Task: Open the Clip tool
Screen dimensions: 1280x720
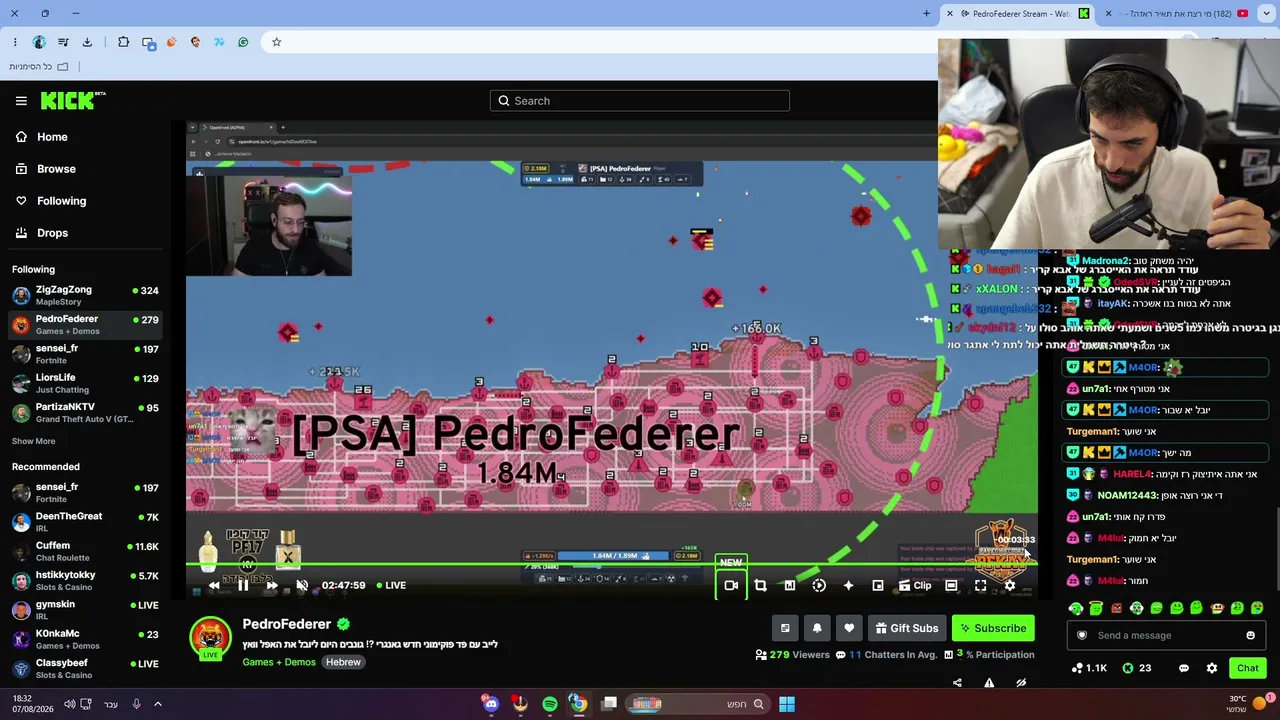Action: point(915,585)
